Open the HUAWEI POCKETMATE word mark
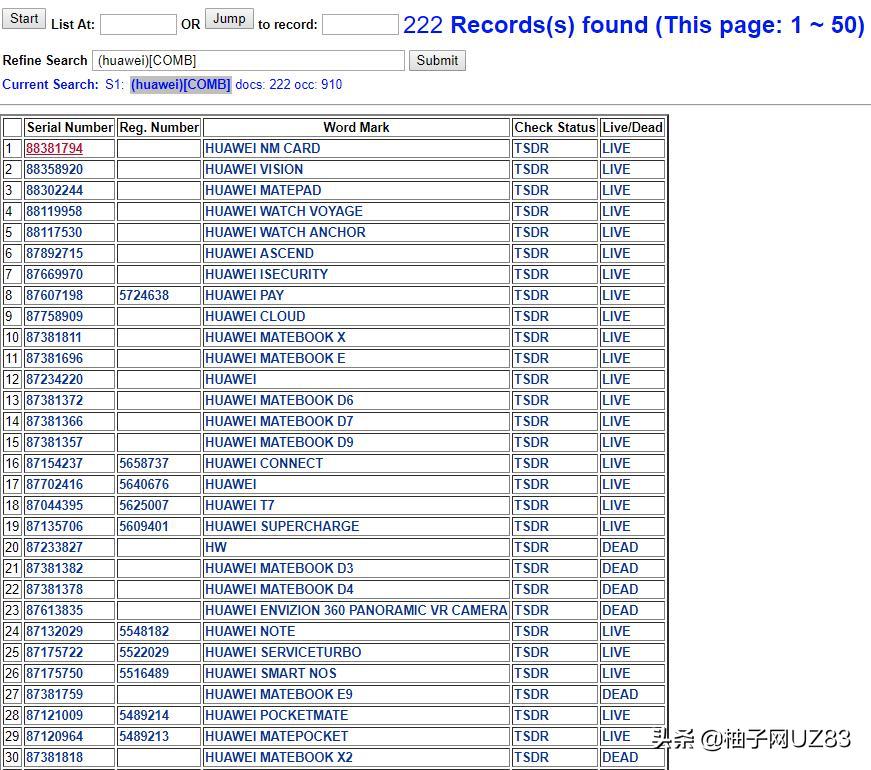The image size is (871, 770). 276,716
